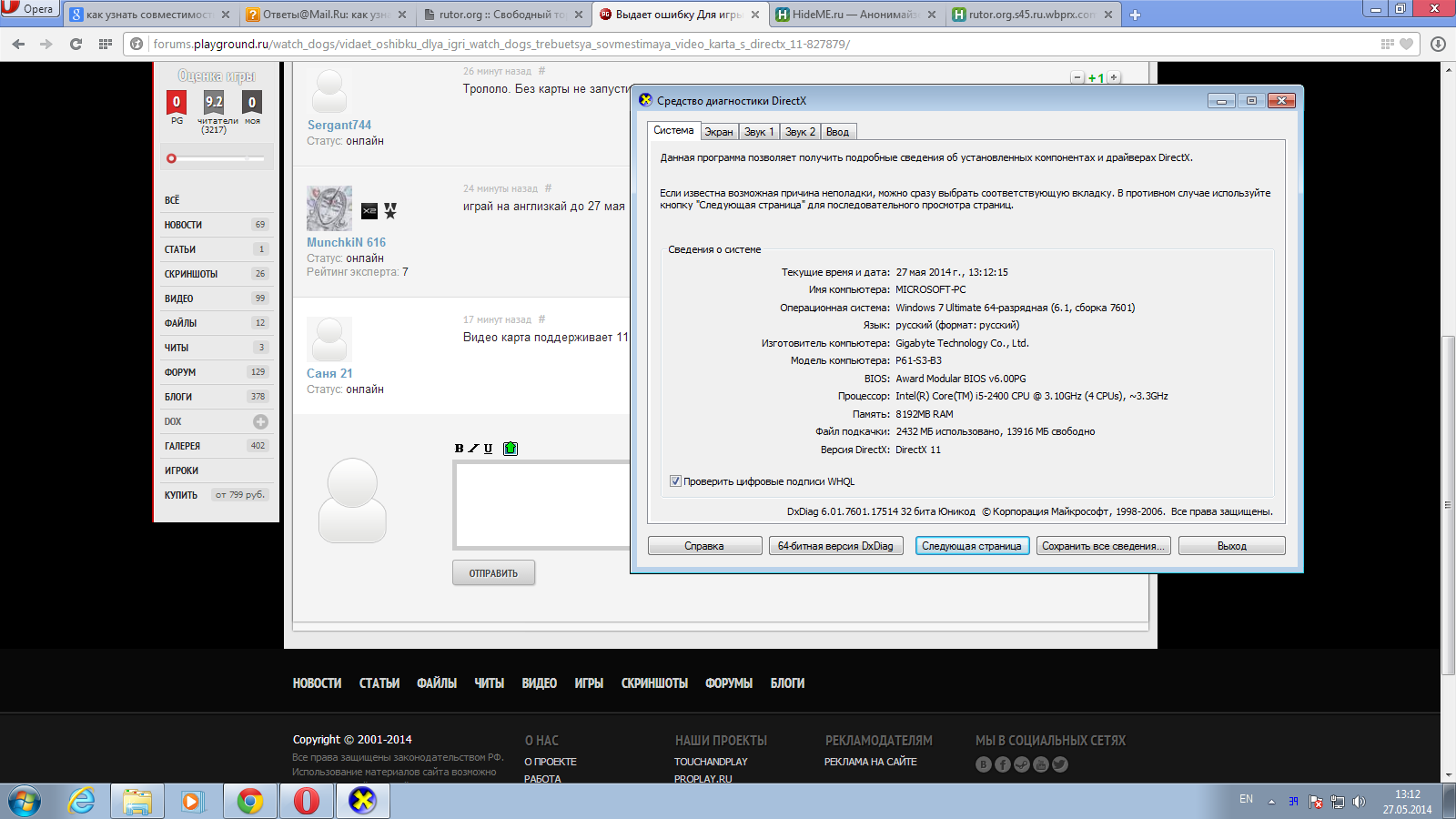Click Выход button in DirectX dialog

1232,546
